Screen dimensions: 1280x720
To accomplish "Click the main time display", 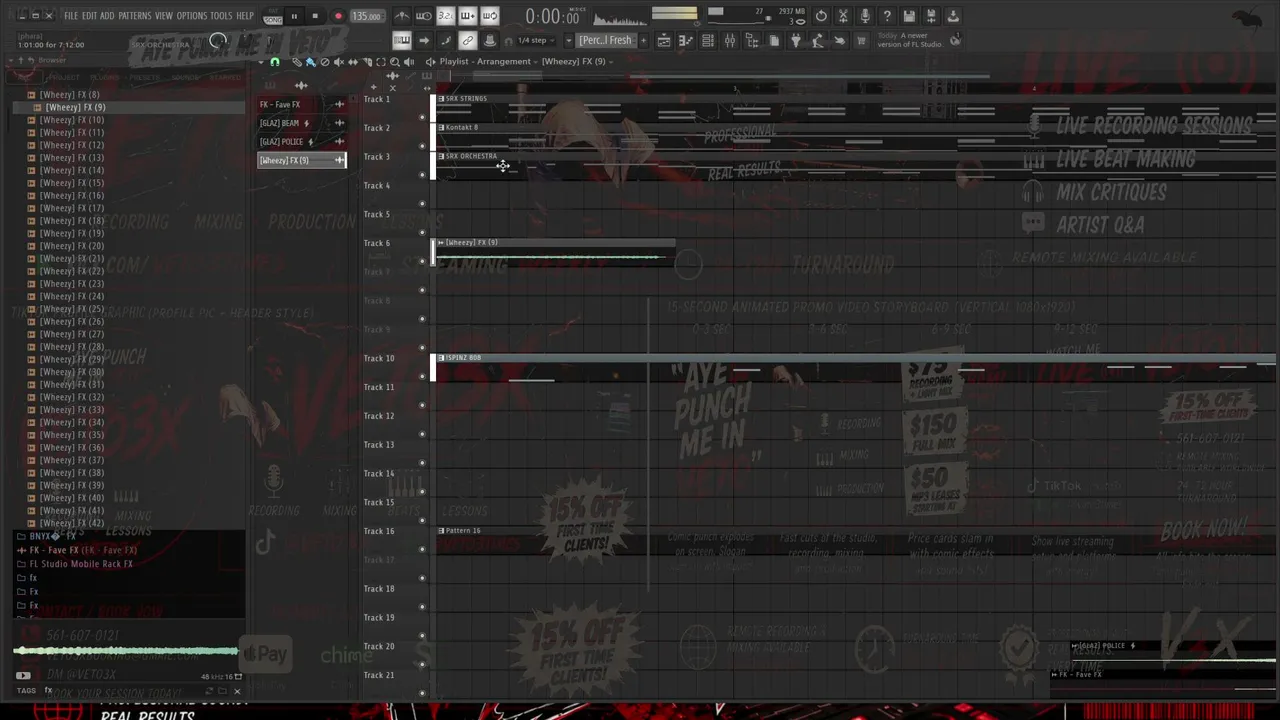I will (x=553, y=17).
